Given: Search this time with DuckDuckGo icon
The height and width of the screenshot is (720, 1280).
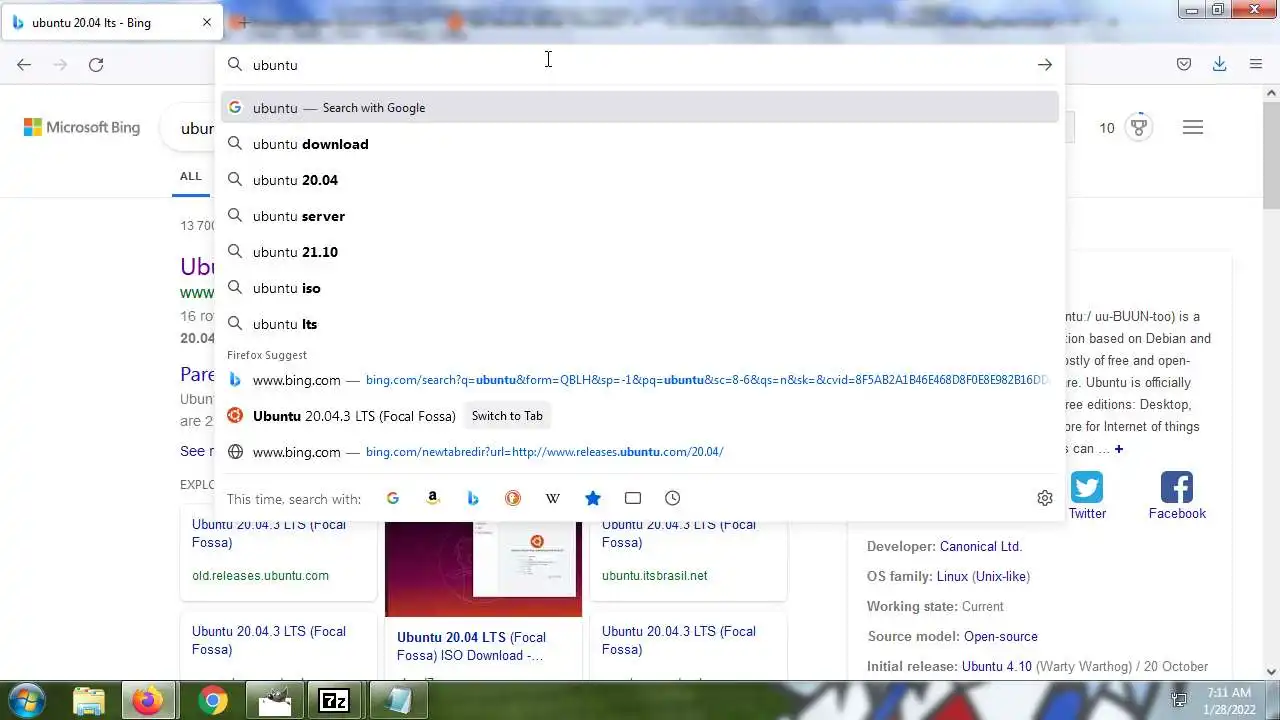Looking at the screenshot, I should [x=513, y=498].
